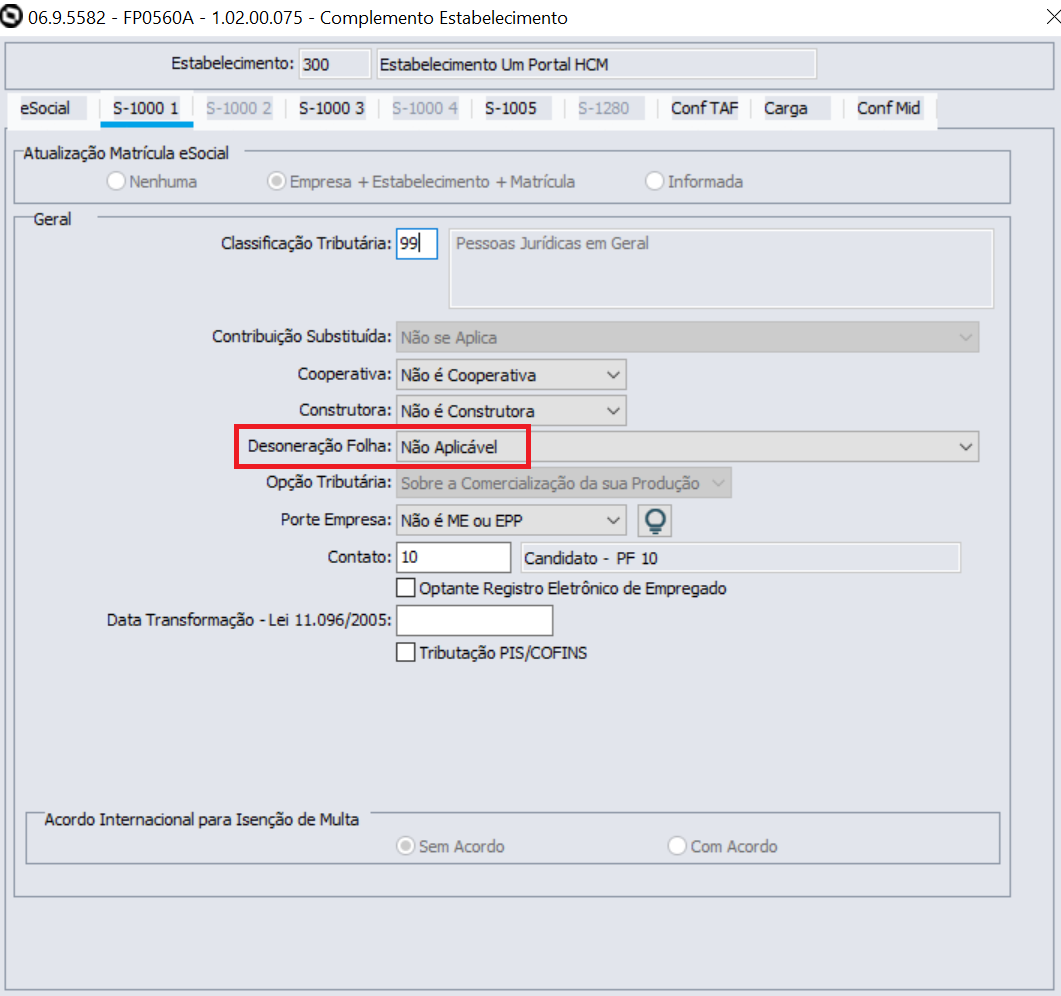Image resolution: width=1061 pixels, height=996 pixels.
Task: Open the Desoneração Folha dropdown
Action: point(687,447)
